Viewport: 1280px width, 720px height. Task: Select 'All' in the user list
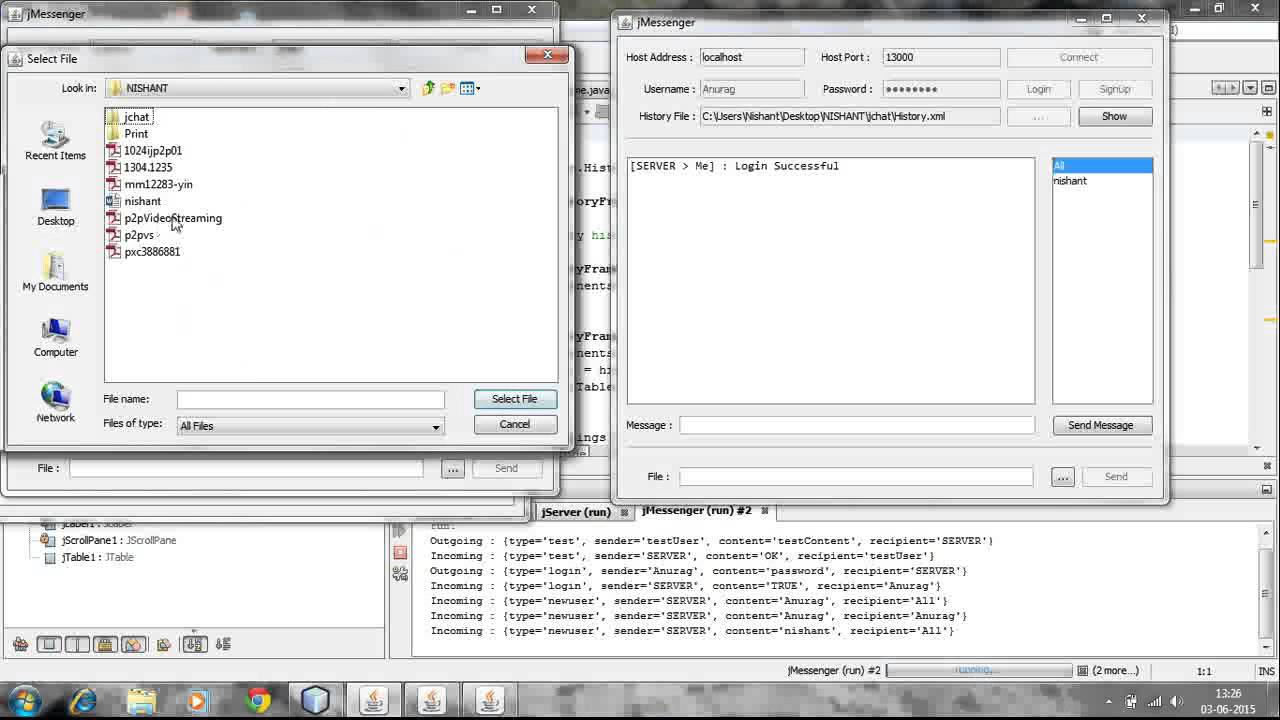tap(1102, 165)
